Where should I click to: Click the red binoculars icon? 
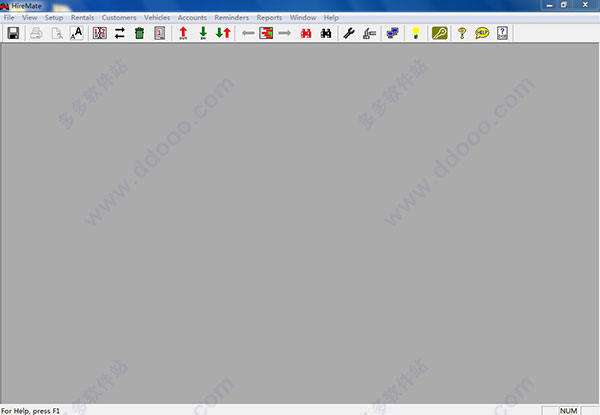pos(306,33)
